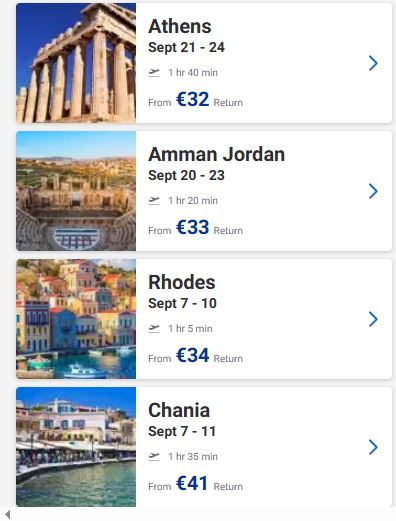
Task: Click the plane icon on Athens card
Action: [154, 72]
